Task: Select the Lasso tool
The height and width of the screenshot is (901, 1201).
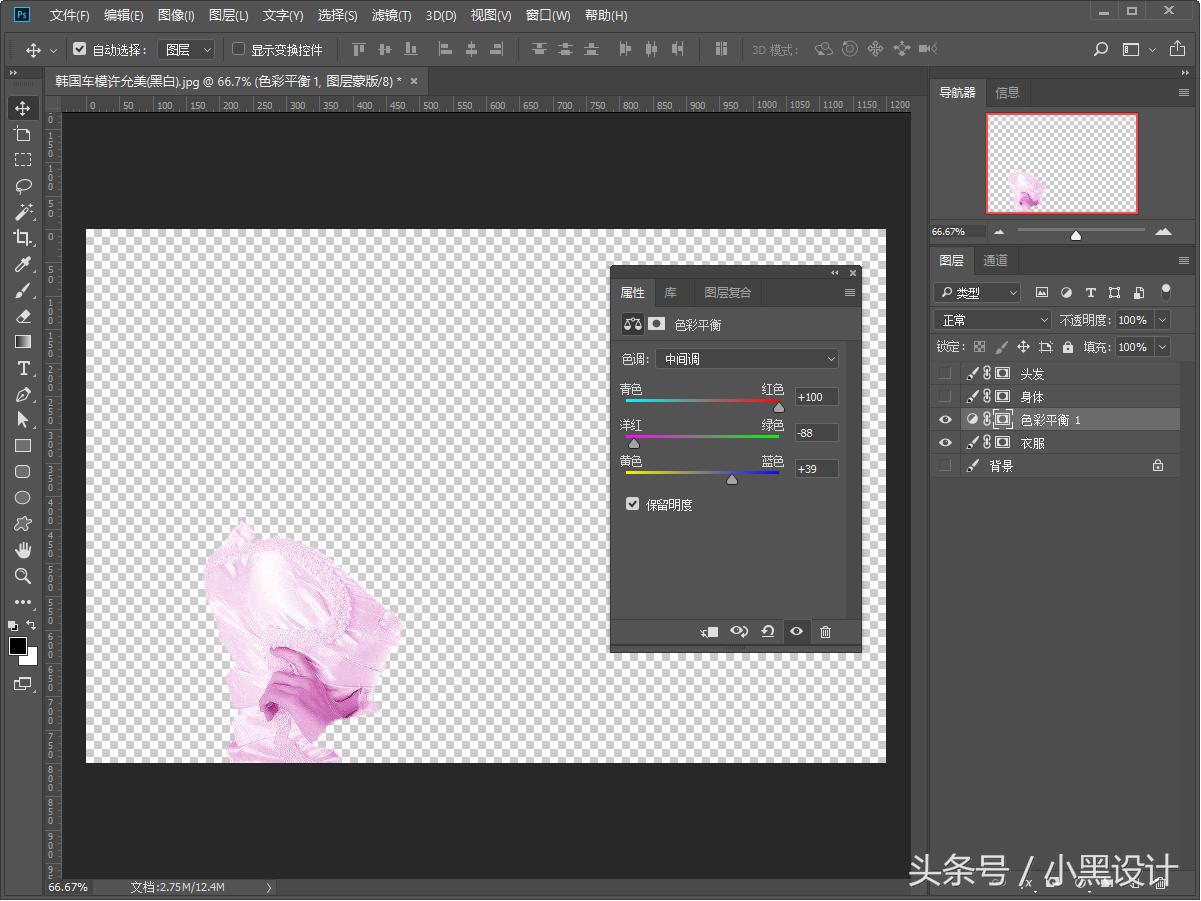Action: tap(22, 186)
